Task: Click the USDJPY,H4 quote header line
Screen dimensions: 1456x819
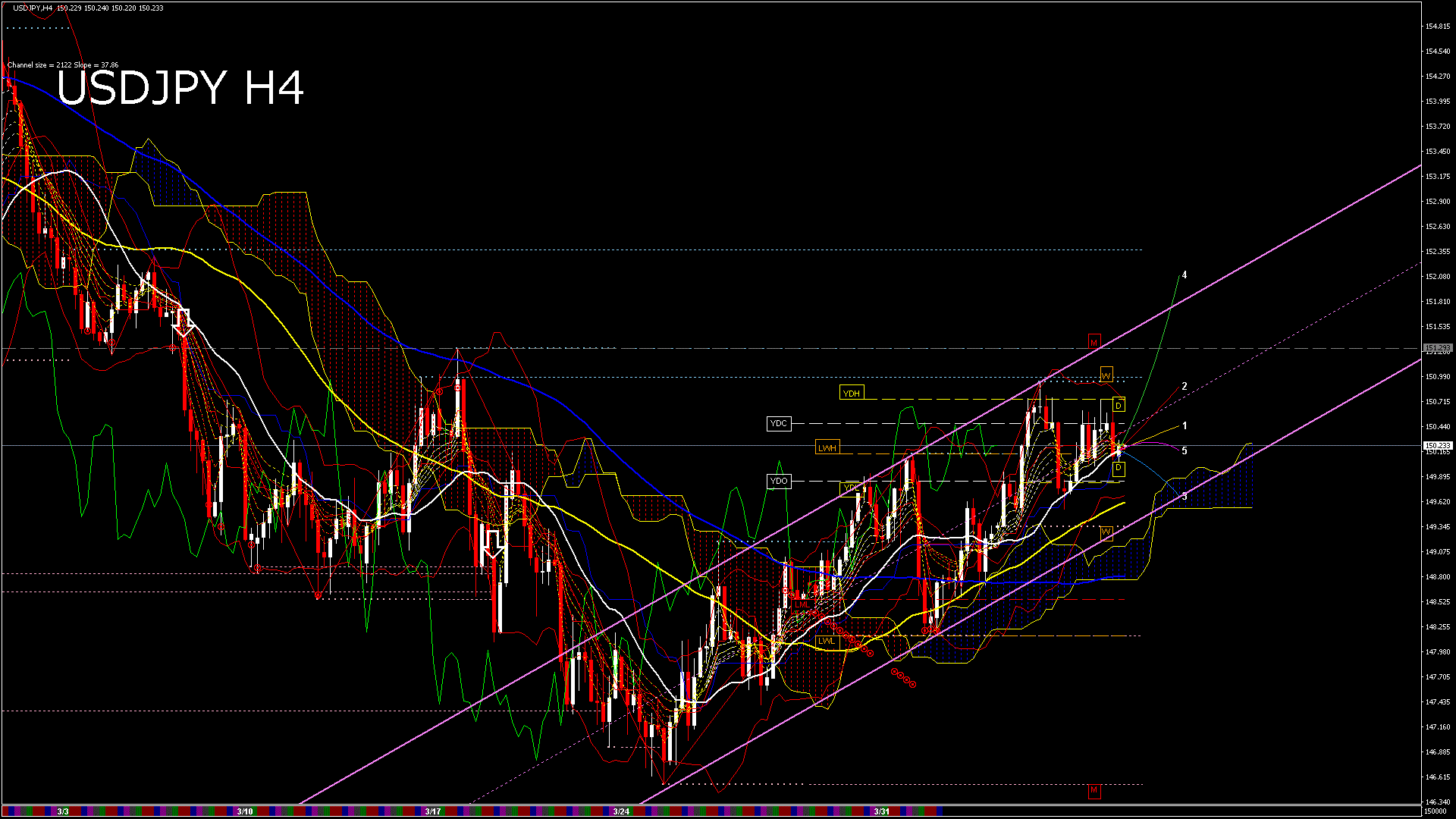Action: (88, 8)
